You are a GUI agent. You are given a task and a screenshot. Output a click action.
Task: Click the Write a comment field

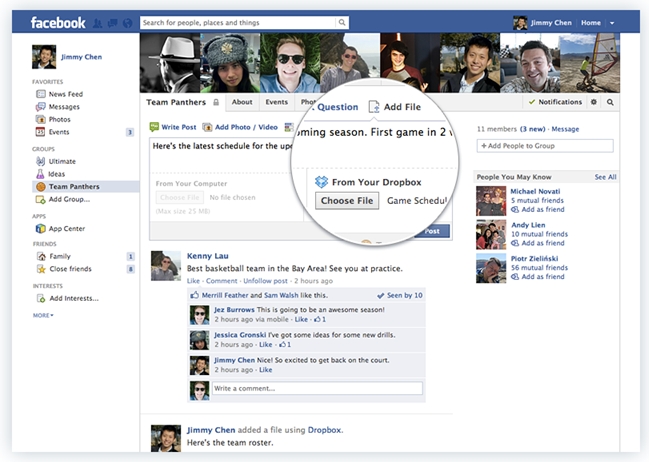click(316, 388)
